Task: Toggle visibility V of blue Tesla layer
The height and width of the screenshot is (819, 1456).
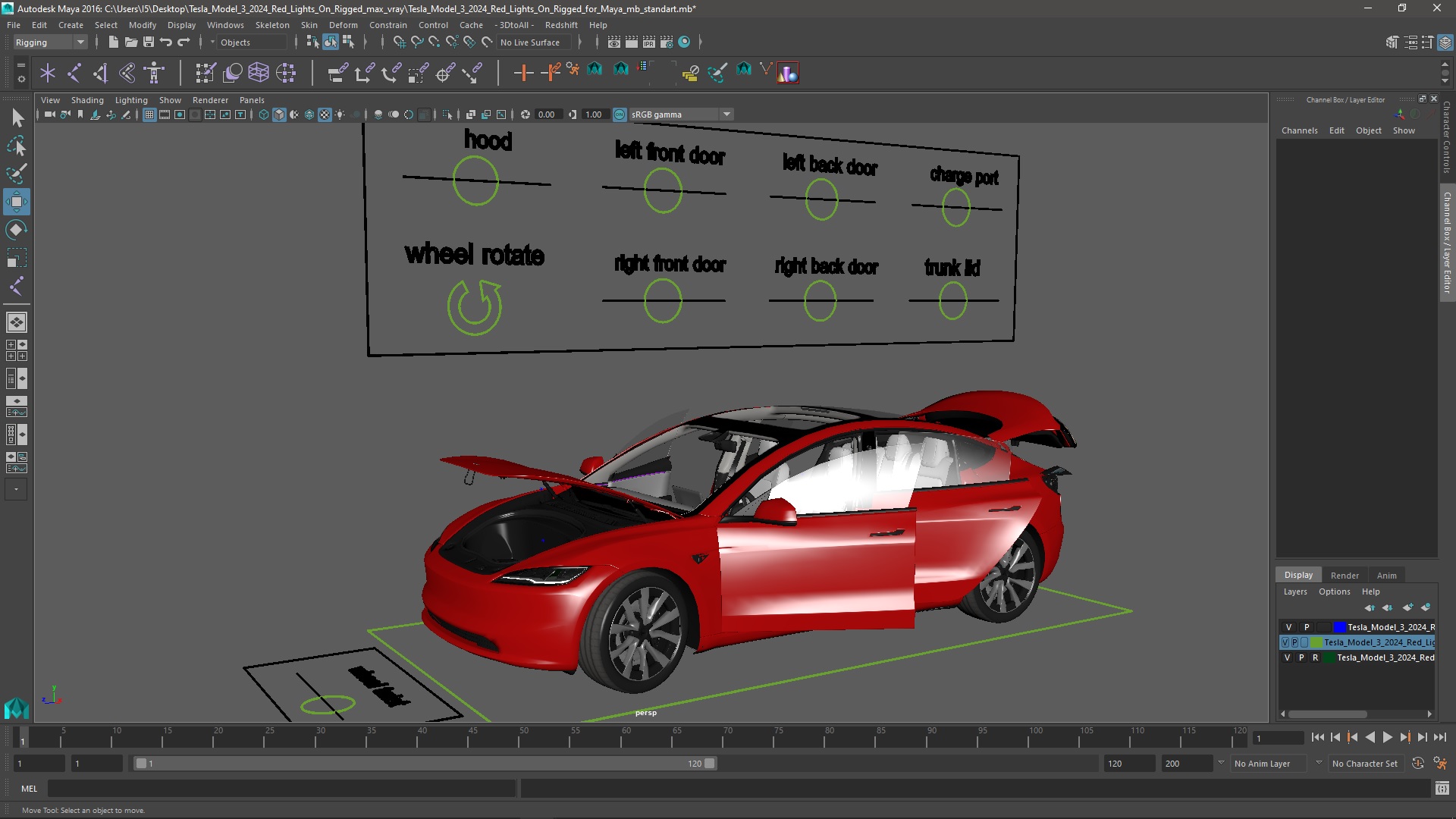Action: pyautogui.click(x=1288, y=627)
